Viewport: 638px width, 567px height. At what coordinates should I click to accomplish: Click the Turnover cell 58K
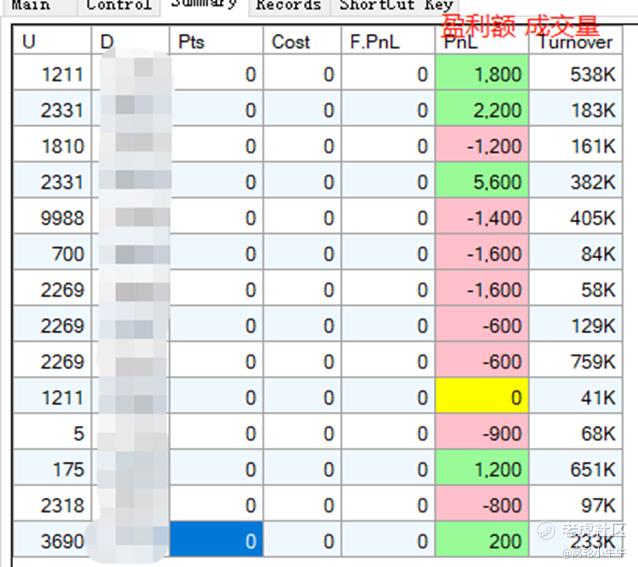[x=575, y=288]
